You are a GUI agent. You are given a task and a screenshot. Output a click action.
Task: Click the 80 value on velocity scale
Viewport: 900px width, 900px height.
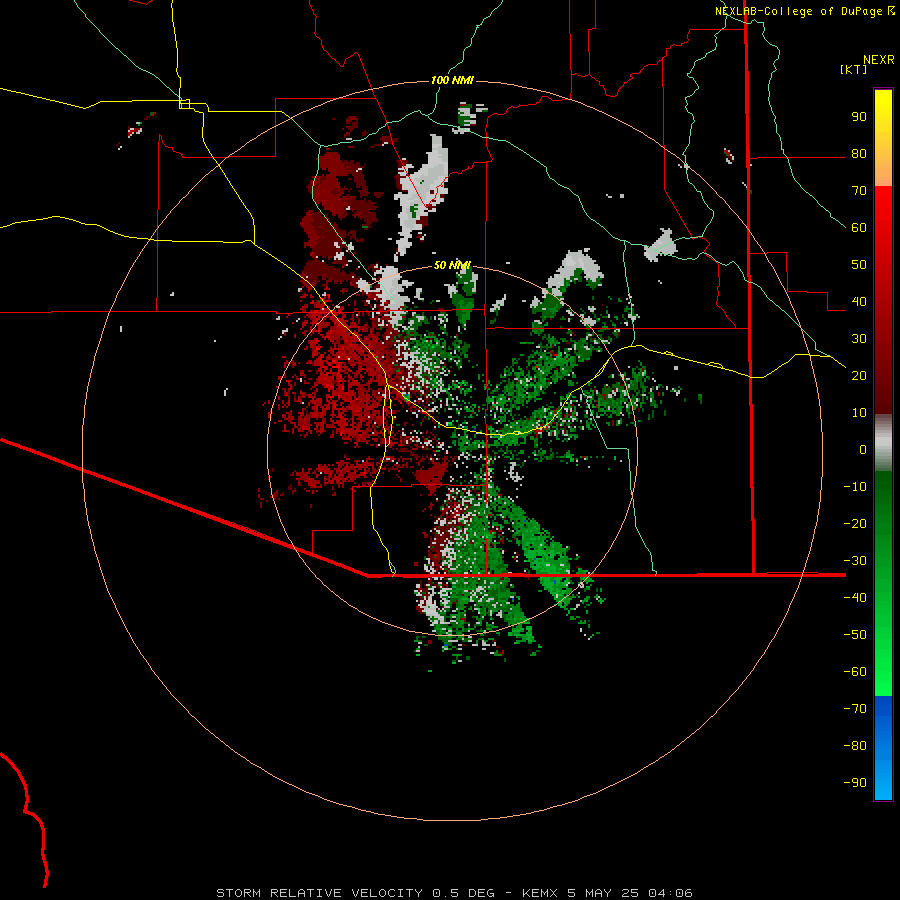click(x=859, y=153)
